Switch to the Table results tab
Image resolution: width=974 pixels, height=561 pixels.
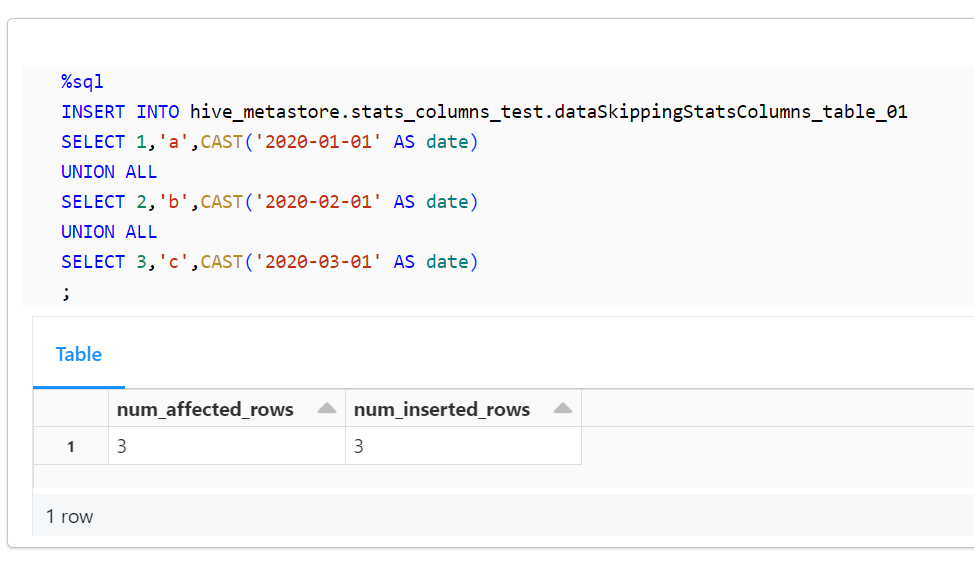click(x=78, y=354)
